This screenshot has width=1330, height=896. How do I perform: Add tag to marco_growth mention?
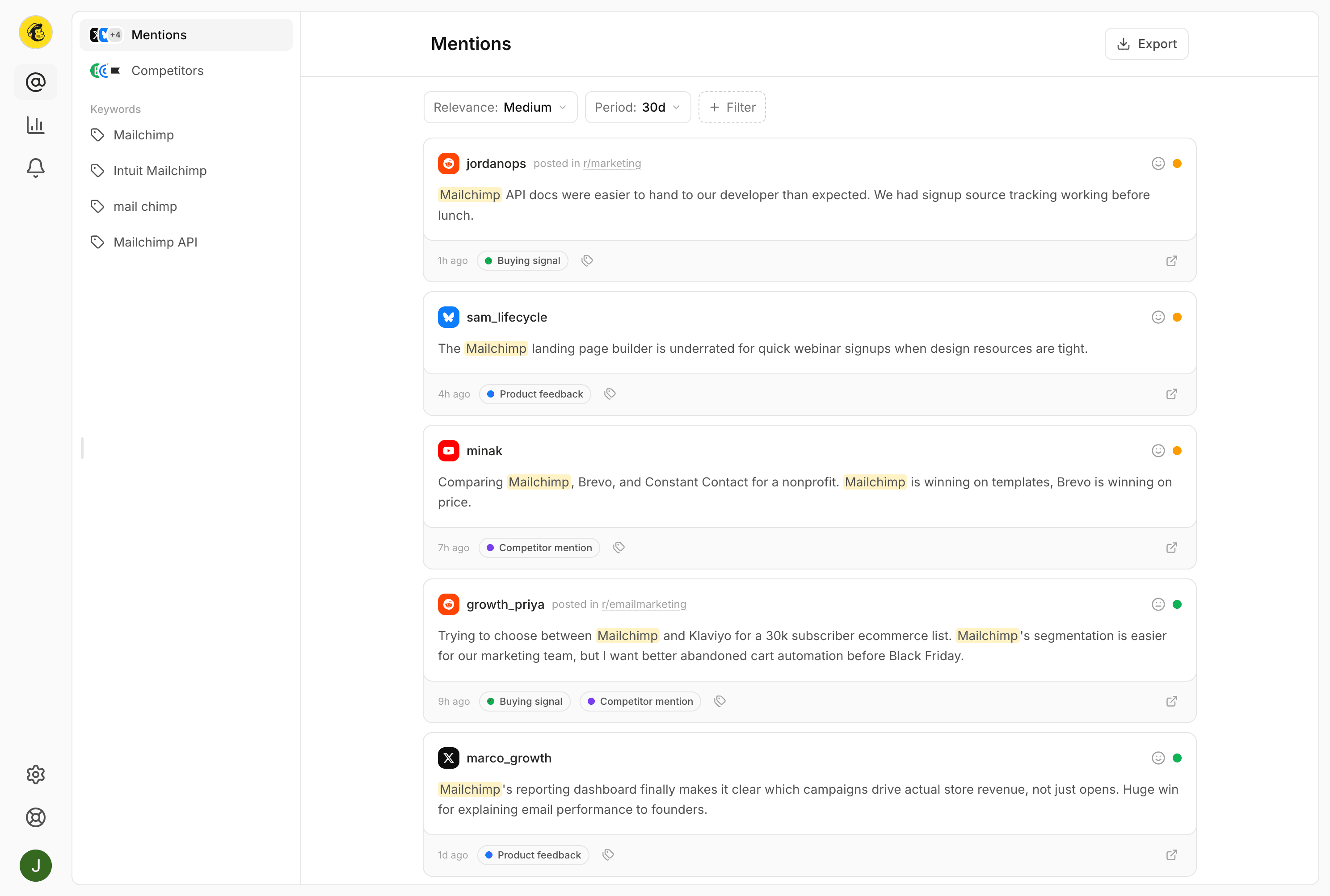point(608,855)
